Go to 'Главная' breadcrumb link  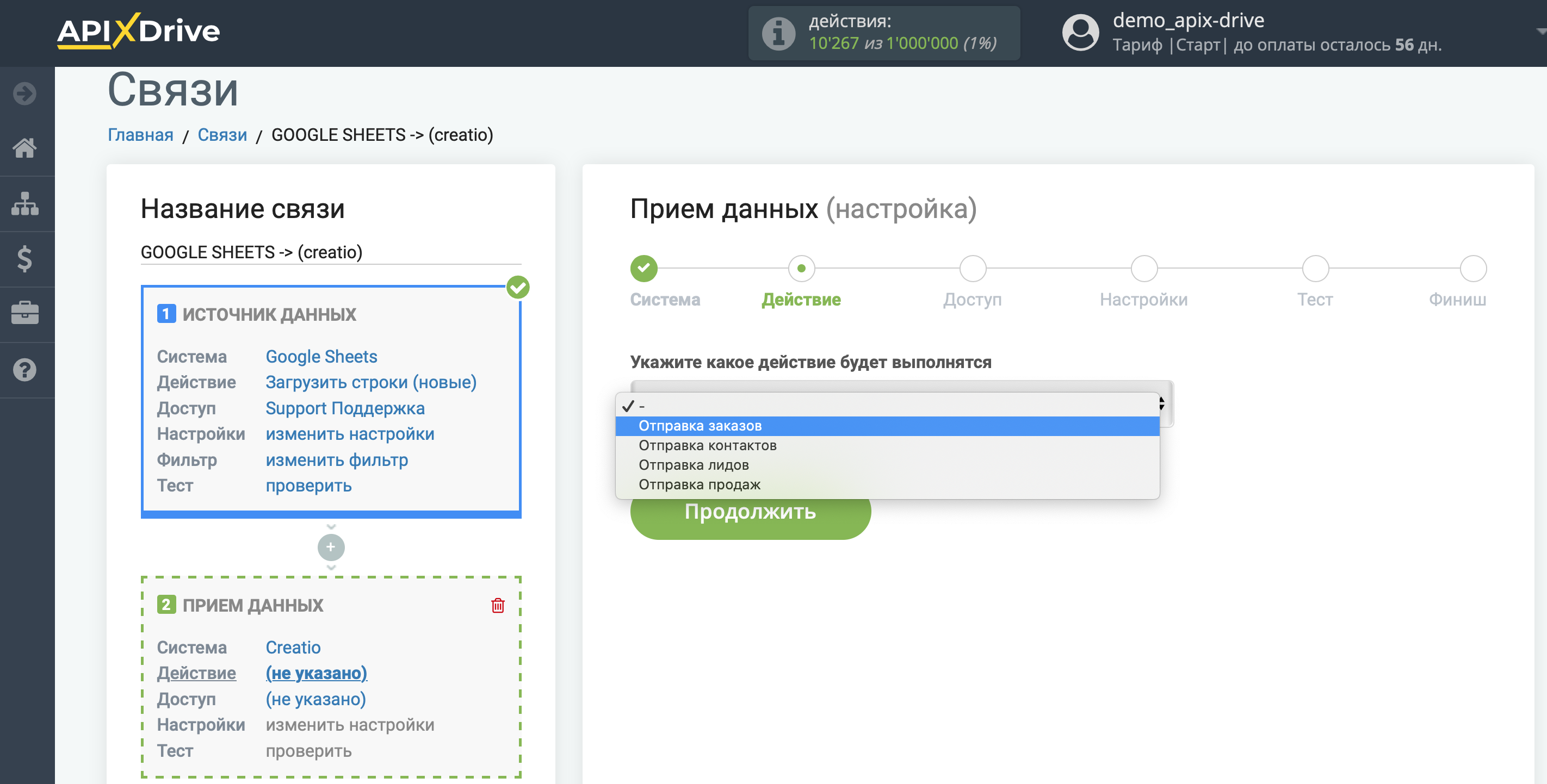pos(140,134)
